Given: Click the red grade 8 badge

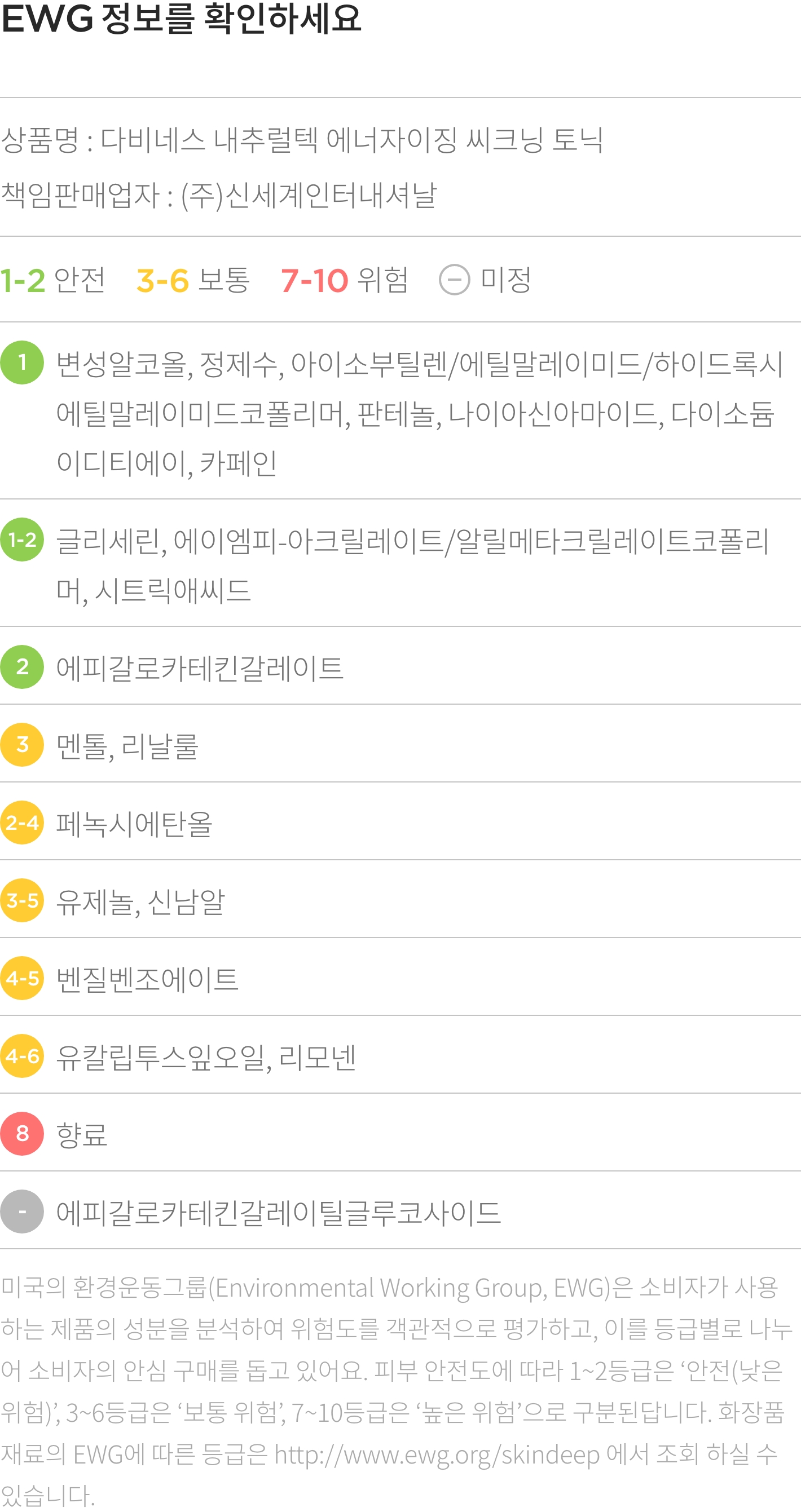Looking at the screenshot, I should (x=22, y=1133).
